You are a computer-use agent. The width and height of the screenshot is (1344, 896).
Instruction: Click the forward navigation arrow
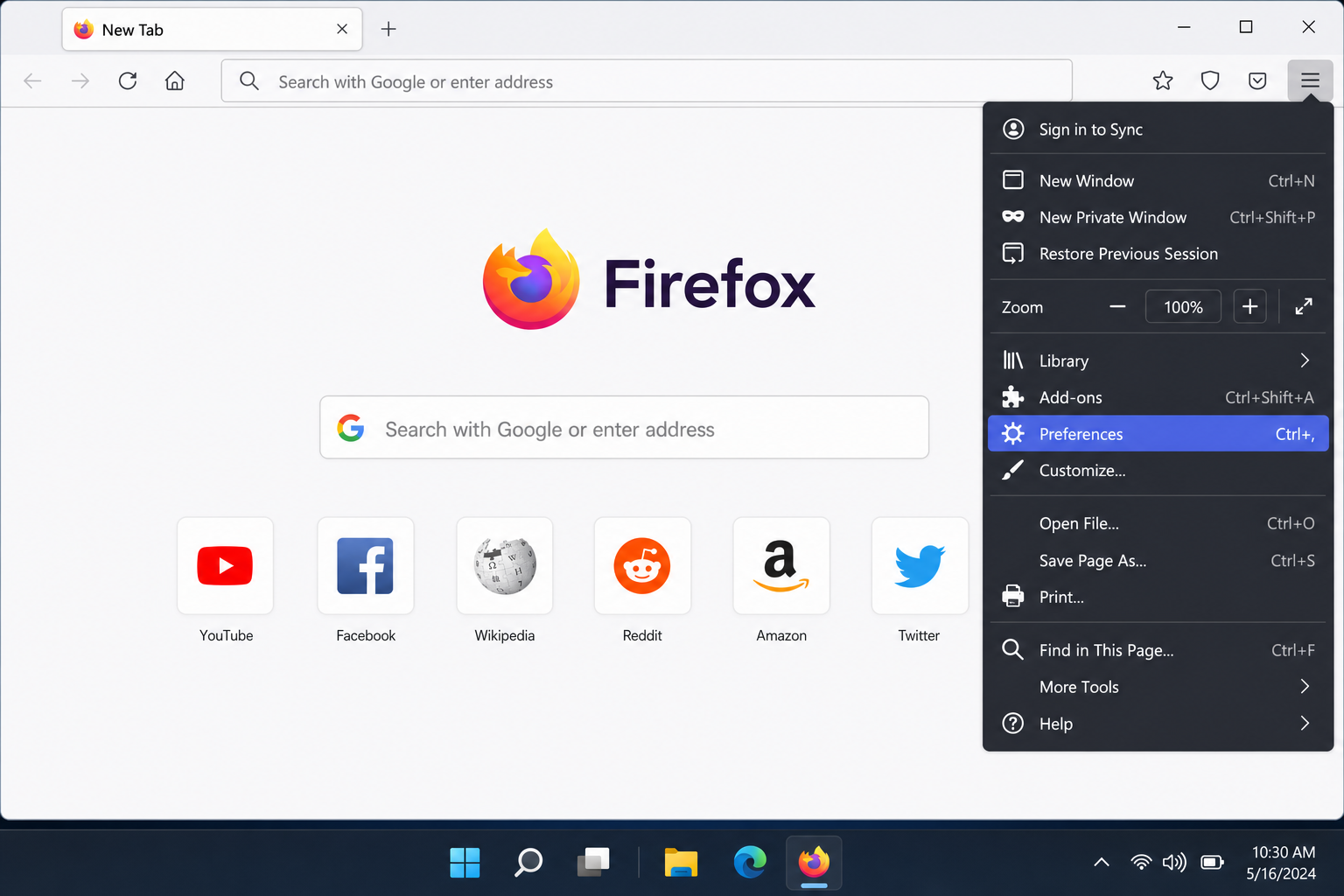click(80, 81)
